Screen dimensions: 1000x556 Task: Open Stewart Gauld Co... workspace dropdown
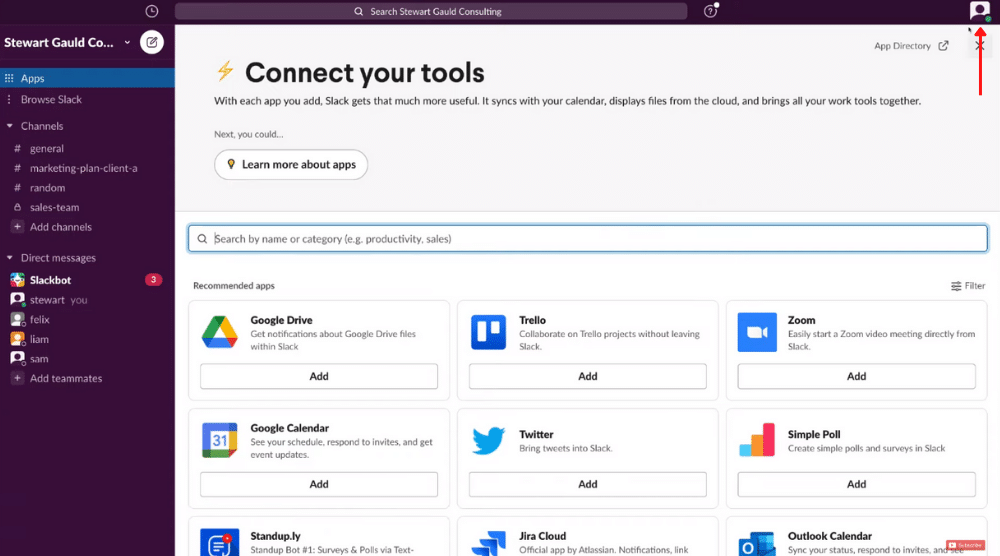click(67, 42)
